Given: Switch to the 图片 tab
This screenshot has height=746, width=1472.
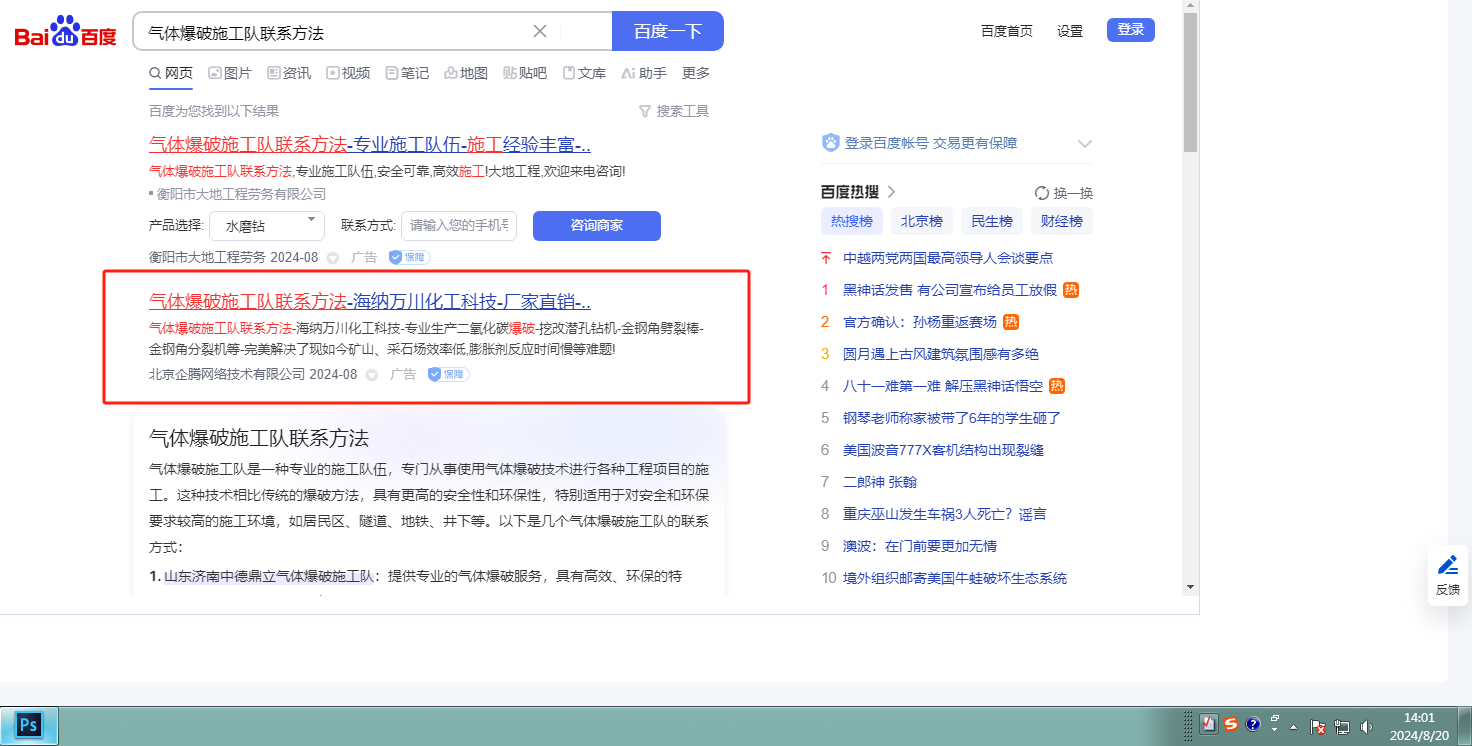Looking at the screenshot, I should pos(230,73).
